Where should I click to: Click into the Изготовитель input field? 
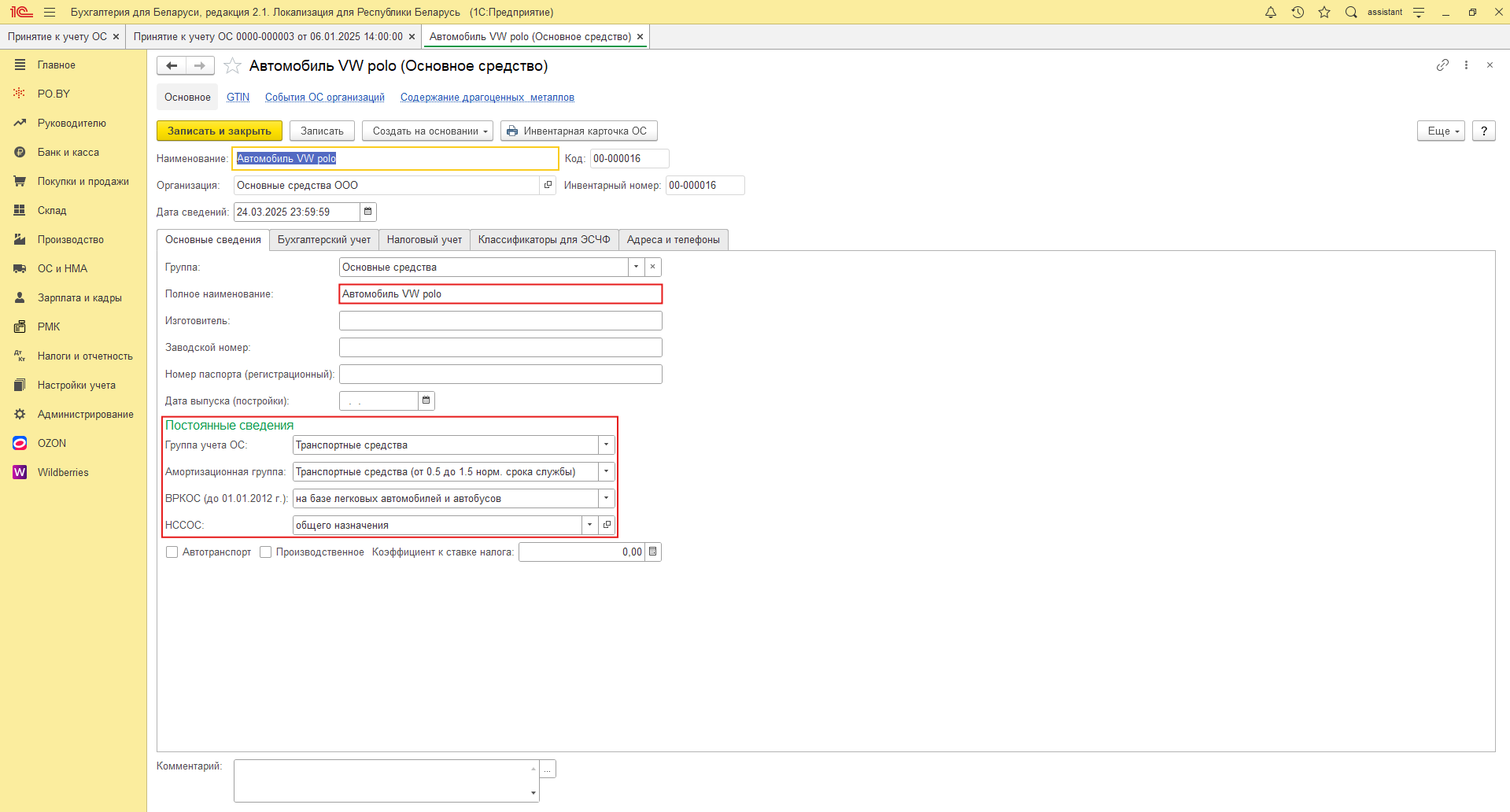[500, 321]
